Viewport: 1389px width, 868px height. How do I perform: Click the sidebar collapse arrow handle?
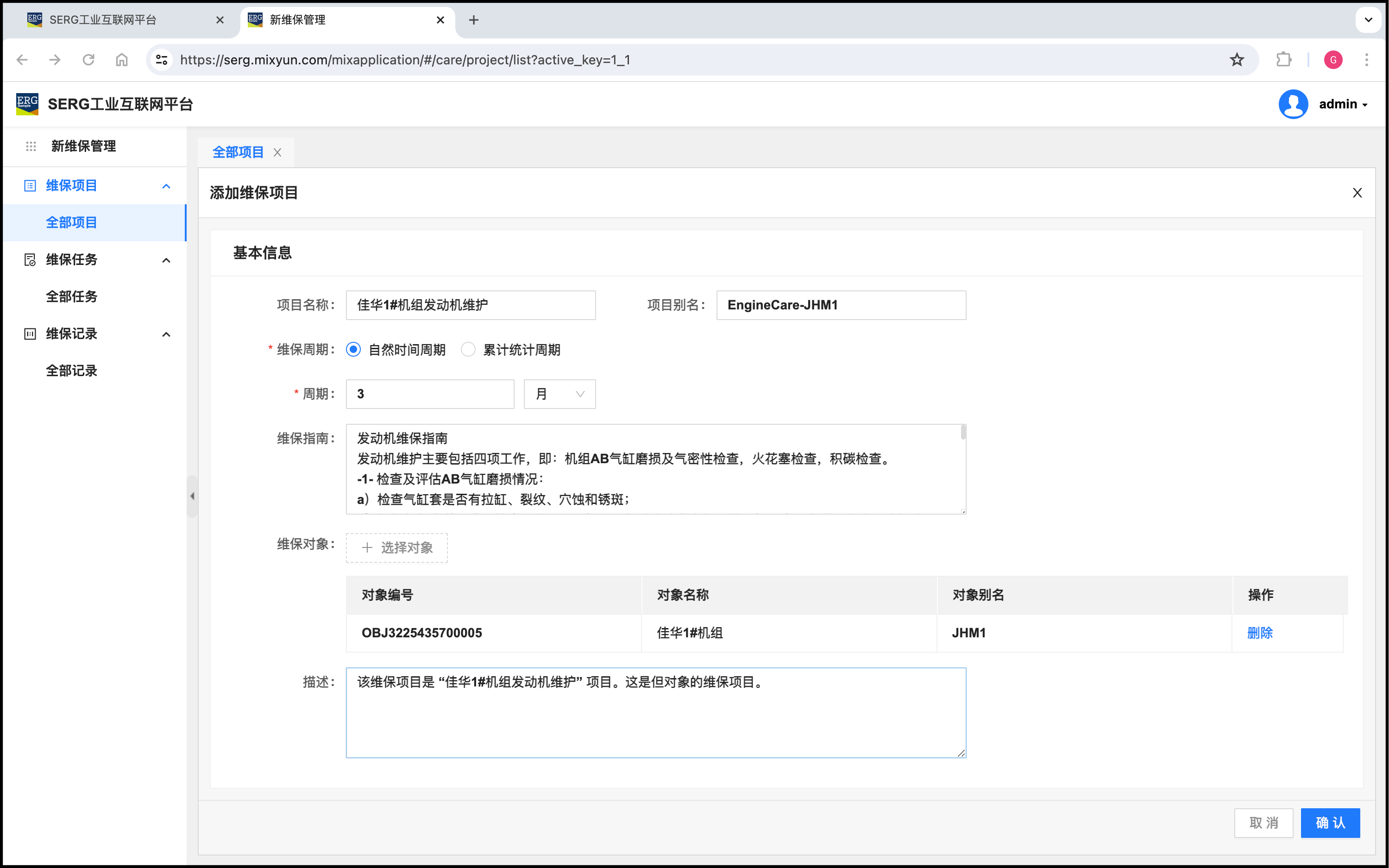point(192,496)
